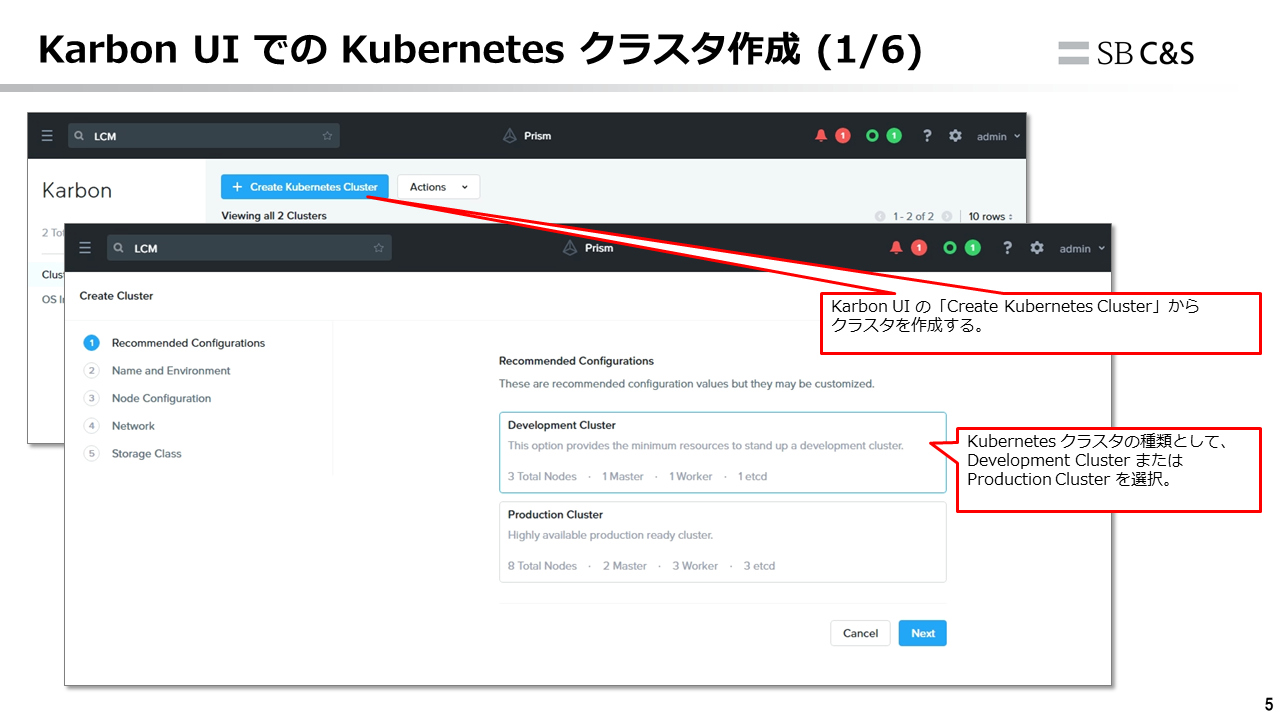The height and width of the screenshot is (720, 1280).
Task: Expand admin user dropdown in front window
Action: pos(1083,249)
